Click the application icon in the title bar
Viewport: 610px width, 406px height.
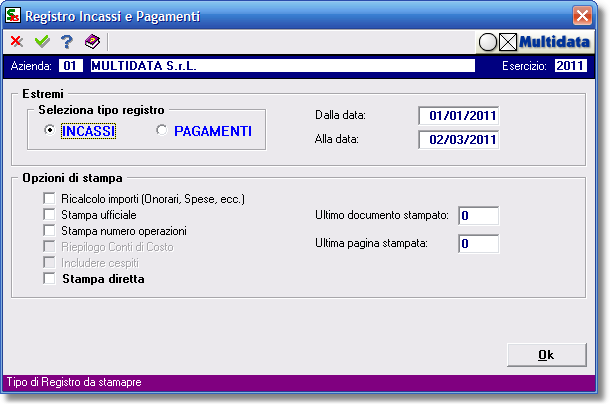(x=13, y=16)
